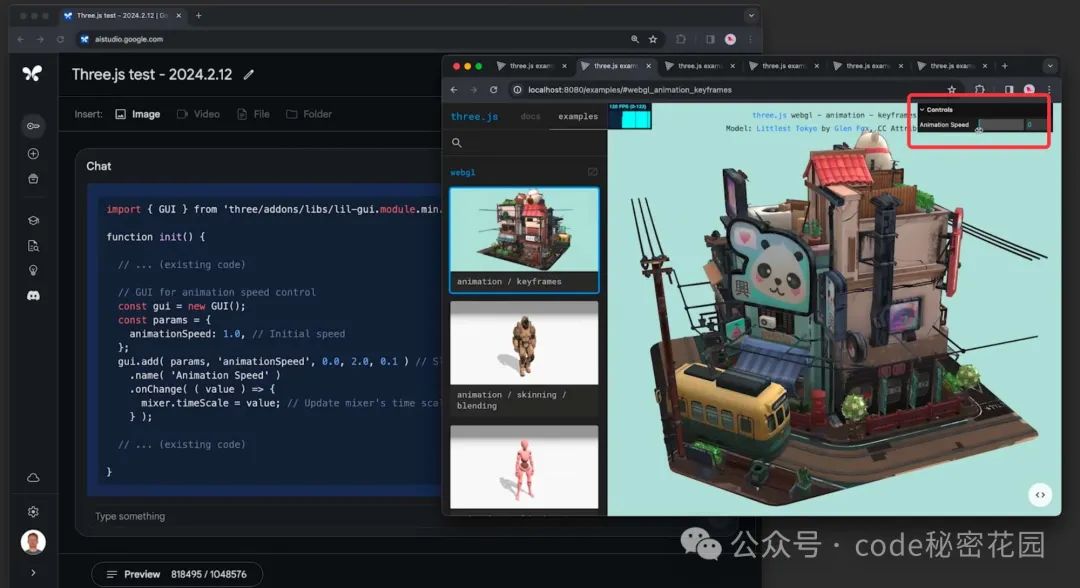Viewport: 1080px width, 588px height.
Task: Click the create new prompt plus icon
Action: pos(33,154)
